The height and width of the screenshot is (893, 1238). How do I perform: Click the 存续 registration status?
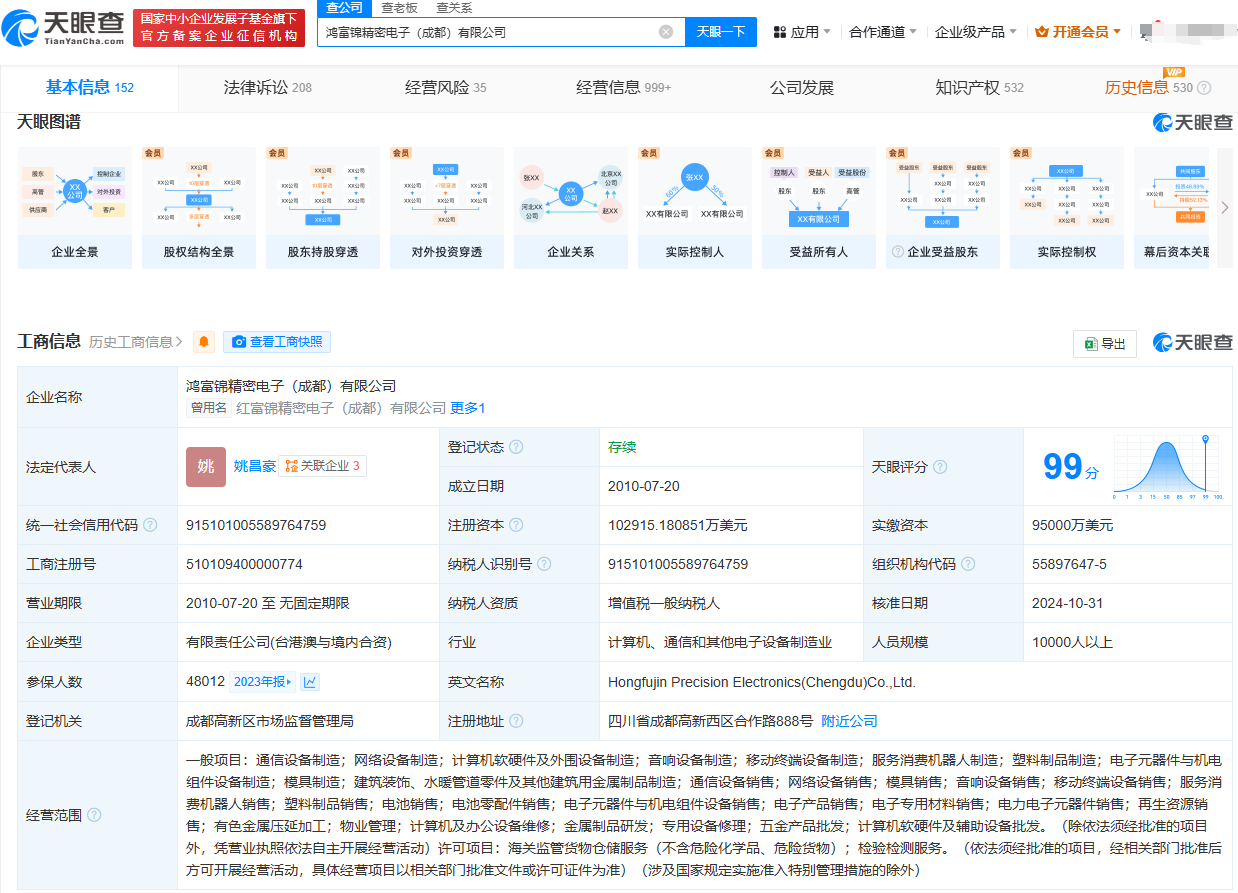(622, 447)
